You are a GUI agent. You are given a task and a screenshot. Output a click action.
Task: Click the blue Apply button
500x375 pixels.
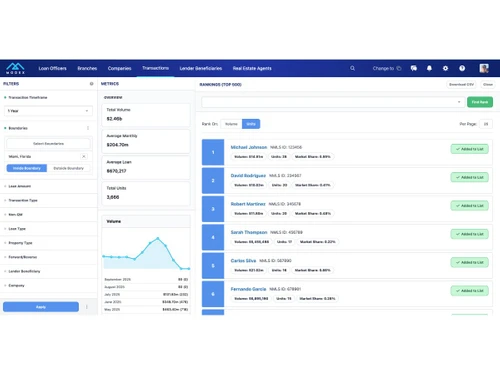tap(41, 307)
